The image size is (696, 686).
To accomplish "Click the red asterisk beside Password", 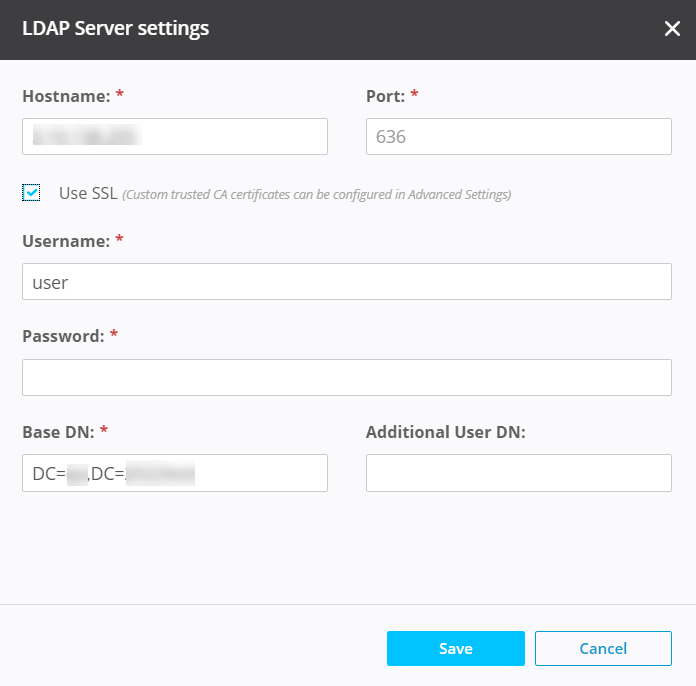I will point(114,336).
